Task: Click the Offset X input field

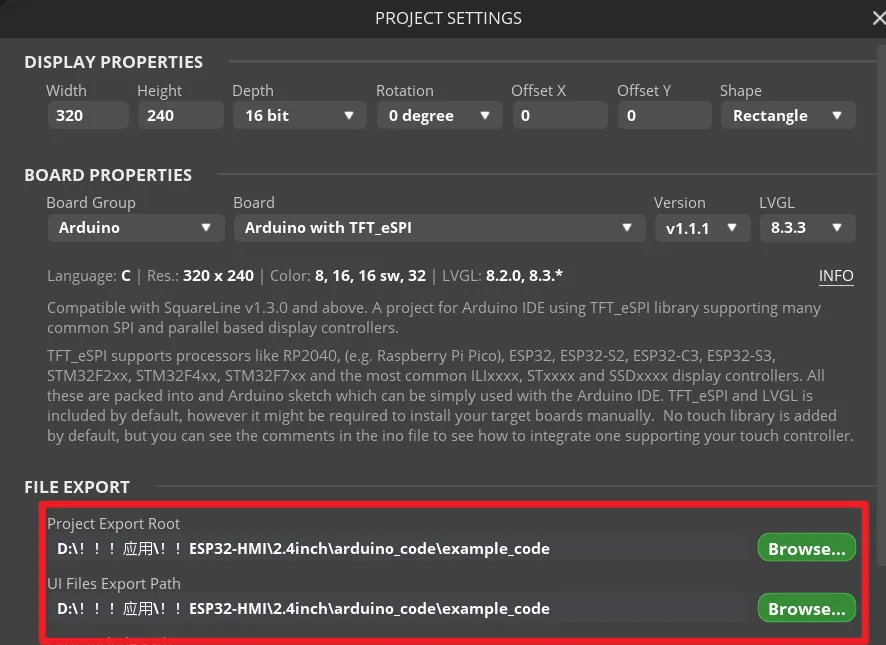Action: point(559,116)
